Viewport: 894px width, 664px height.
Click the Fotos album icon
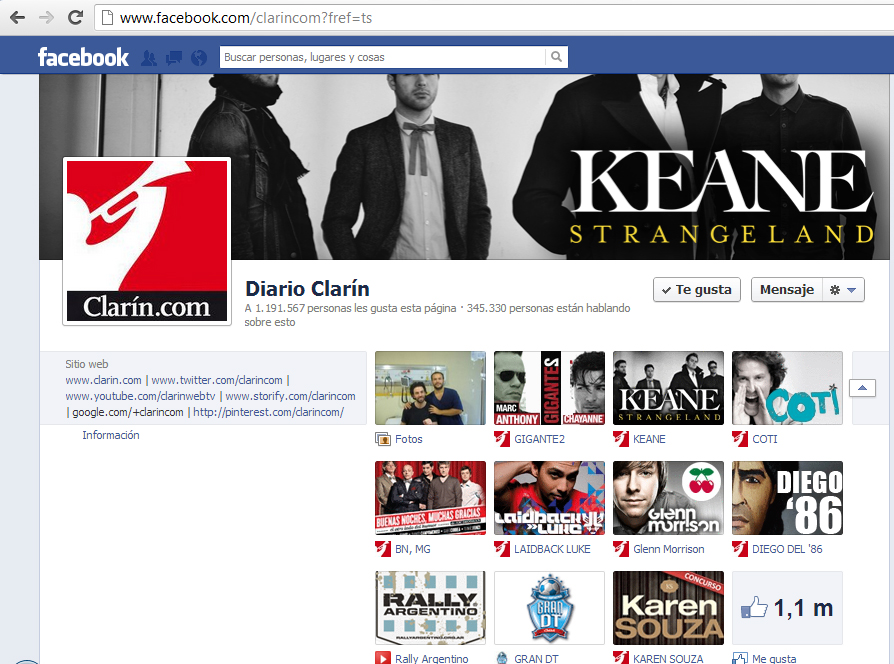pyautogui.click(x=383, y=439)
